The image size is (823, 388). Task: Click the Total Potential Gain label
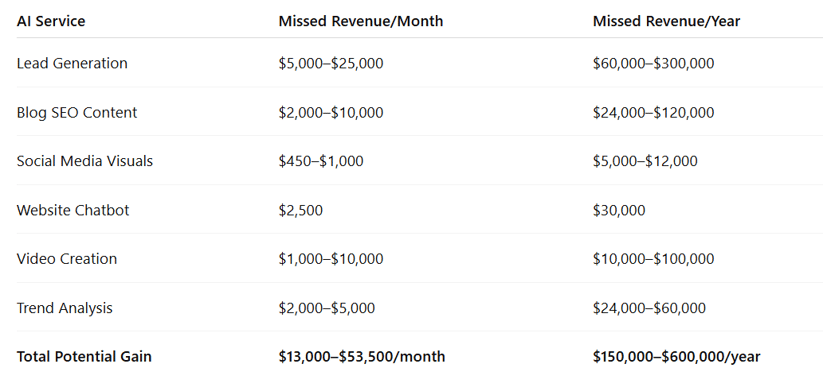(x=84, y=356)
